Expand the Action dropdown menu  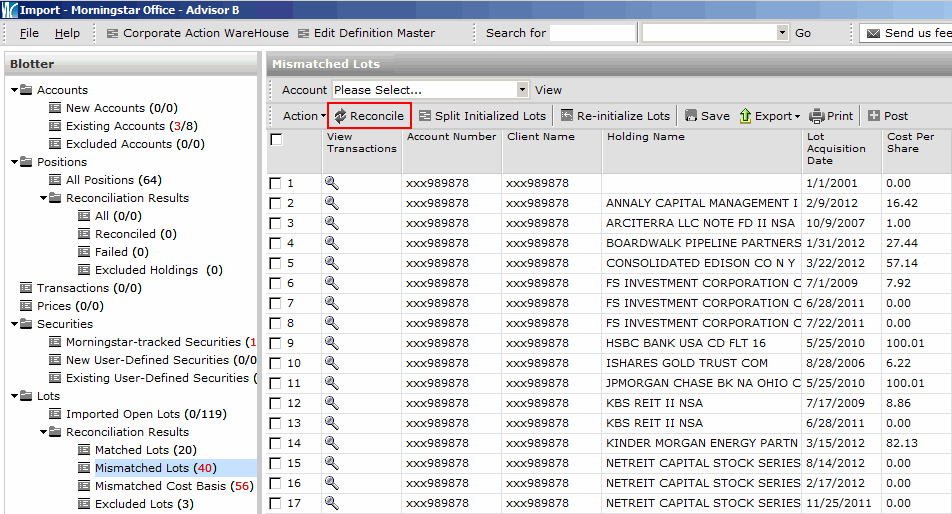[304, 116]
